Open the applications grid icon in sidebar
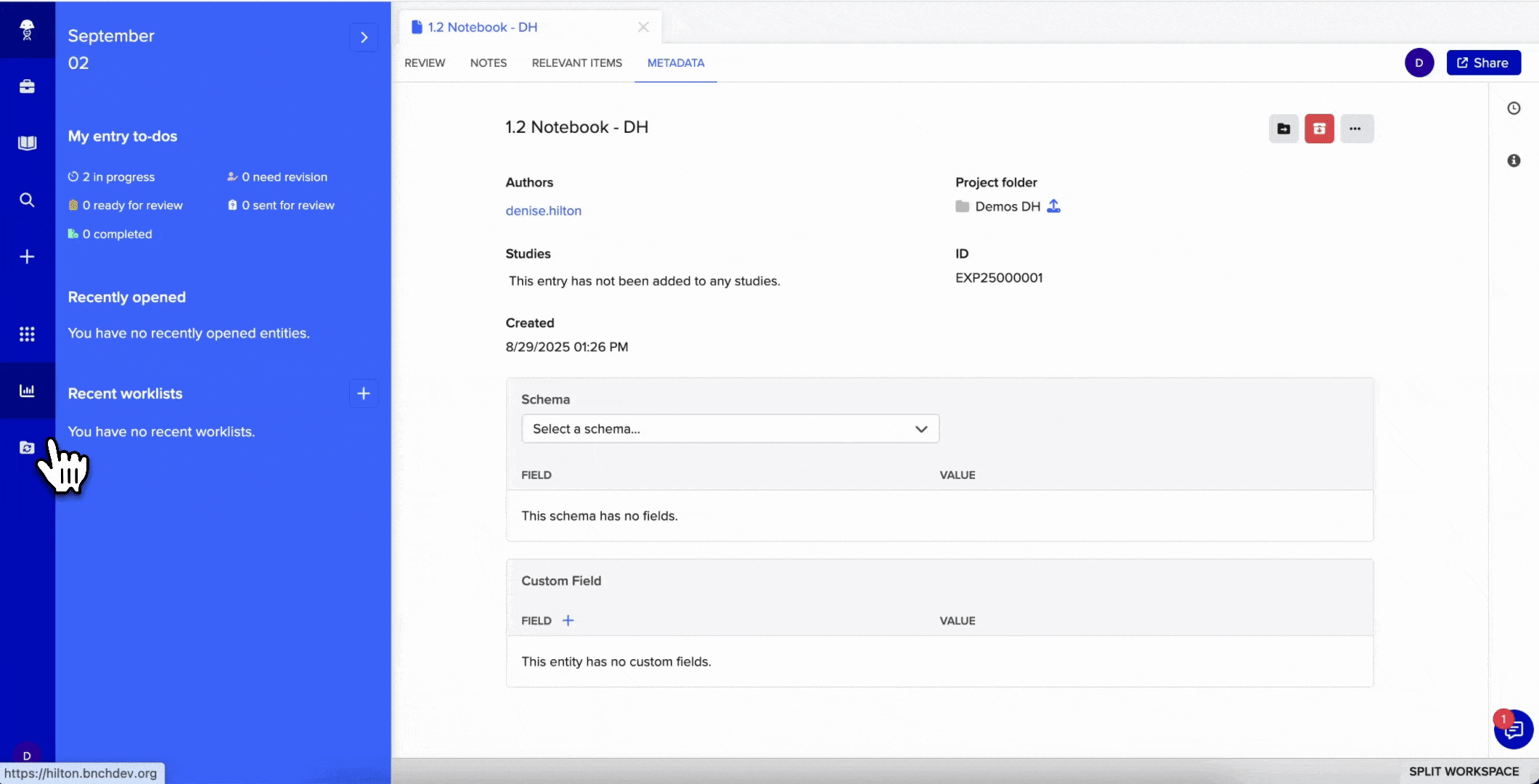 [x=27, y=334]
